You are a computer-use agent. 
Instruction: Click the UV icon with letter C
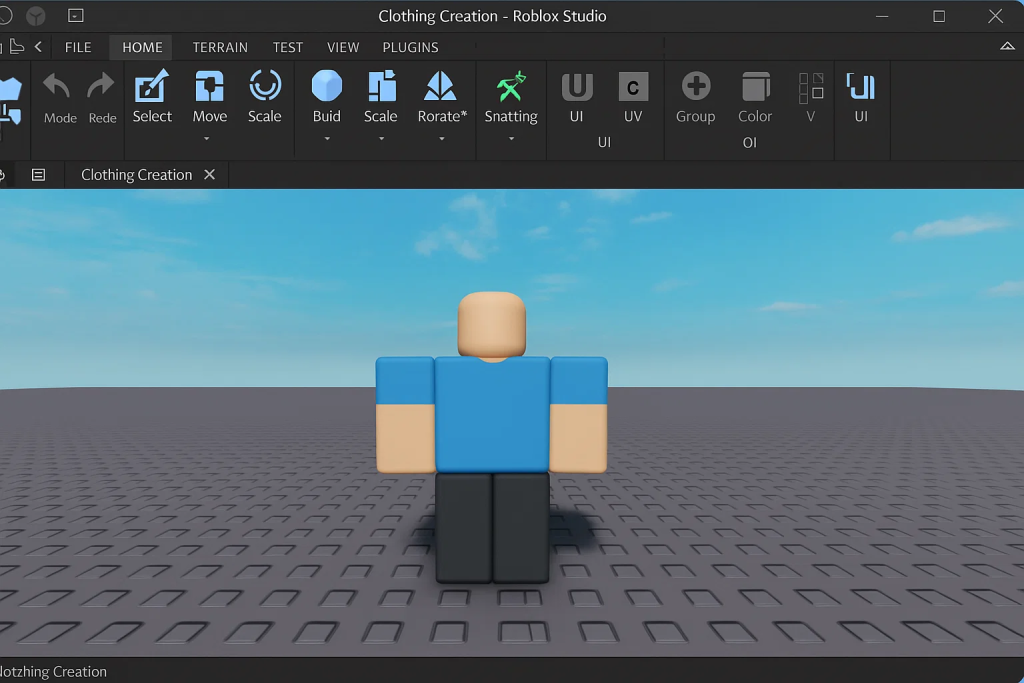pyautogui.click(x=633, y=87)
